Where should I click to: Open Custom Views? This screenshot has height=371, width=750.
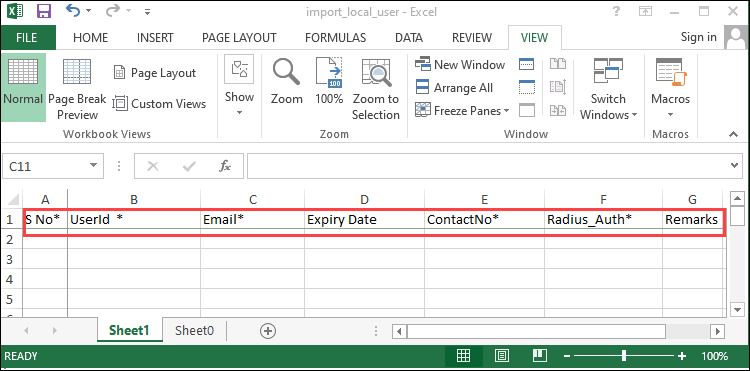point(159,104)
